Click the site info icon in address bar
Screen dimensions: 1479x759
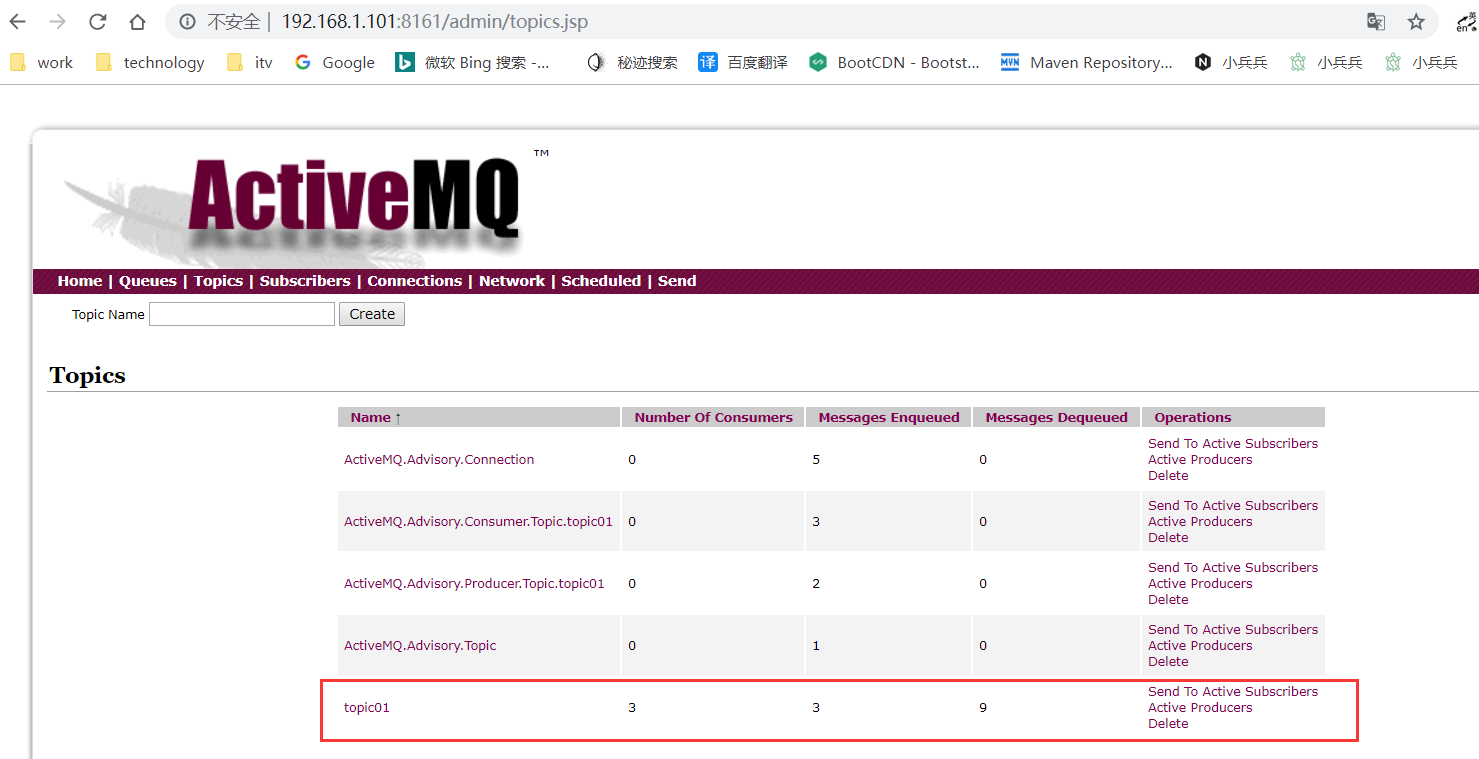[x=187, y=22]
